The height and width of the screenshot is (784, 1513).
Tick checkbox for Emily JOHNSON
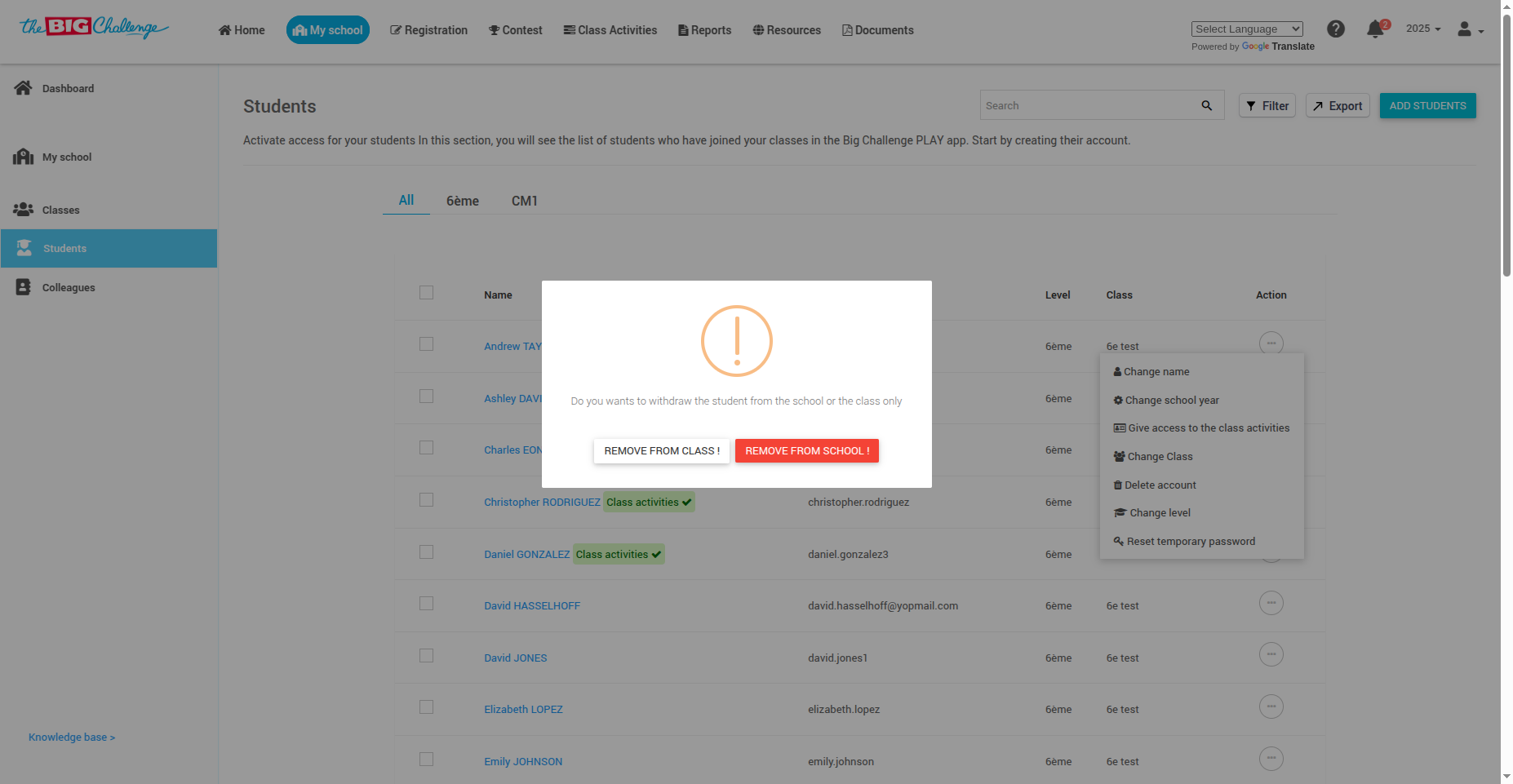426,759
